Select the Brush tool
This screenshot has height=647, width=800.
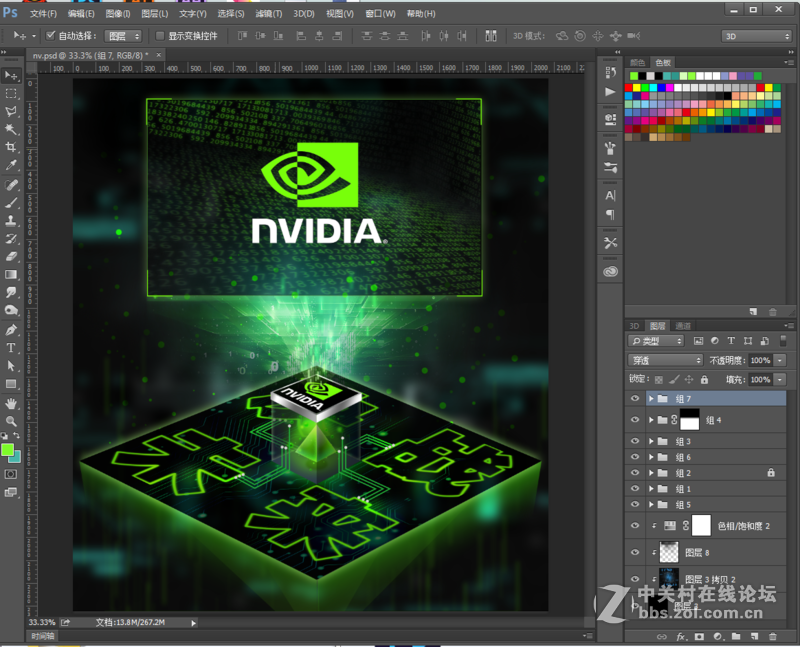(12, 203)
